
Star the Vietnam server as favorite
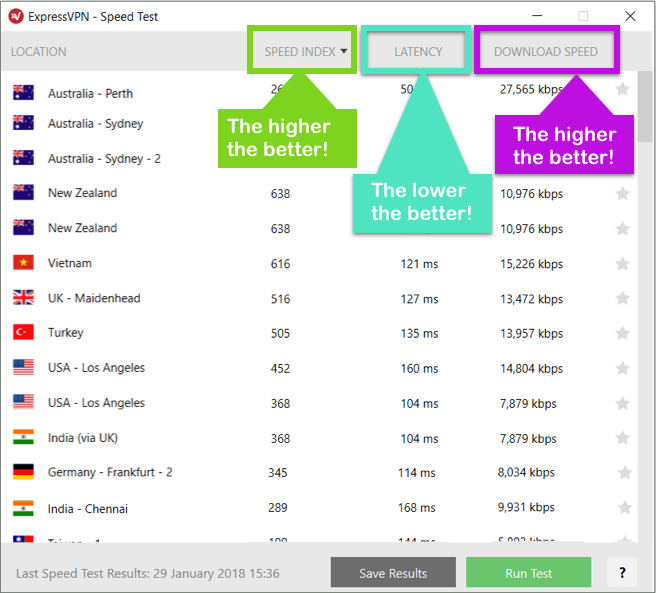coord(623,264)
